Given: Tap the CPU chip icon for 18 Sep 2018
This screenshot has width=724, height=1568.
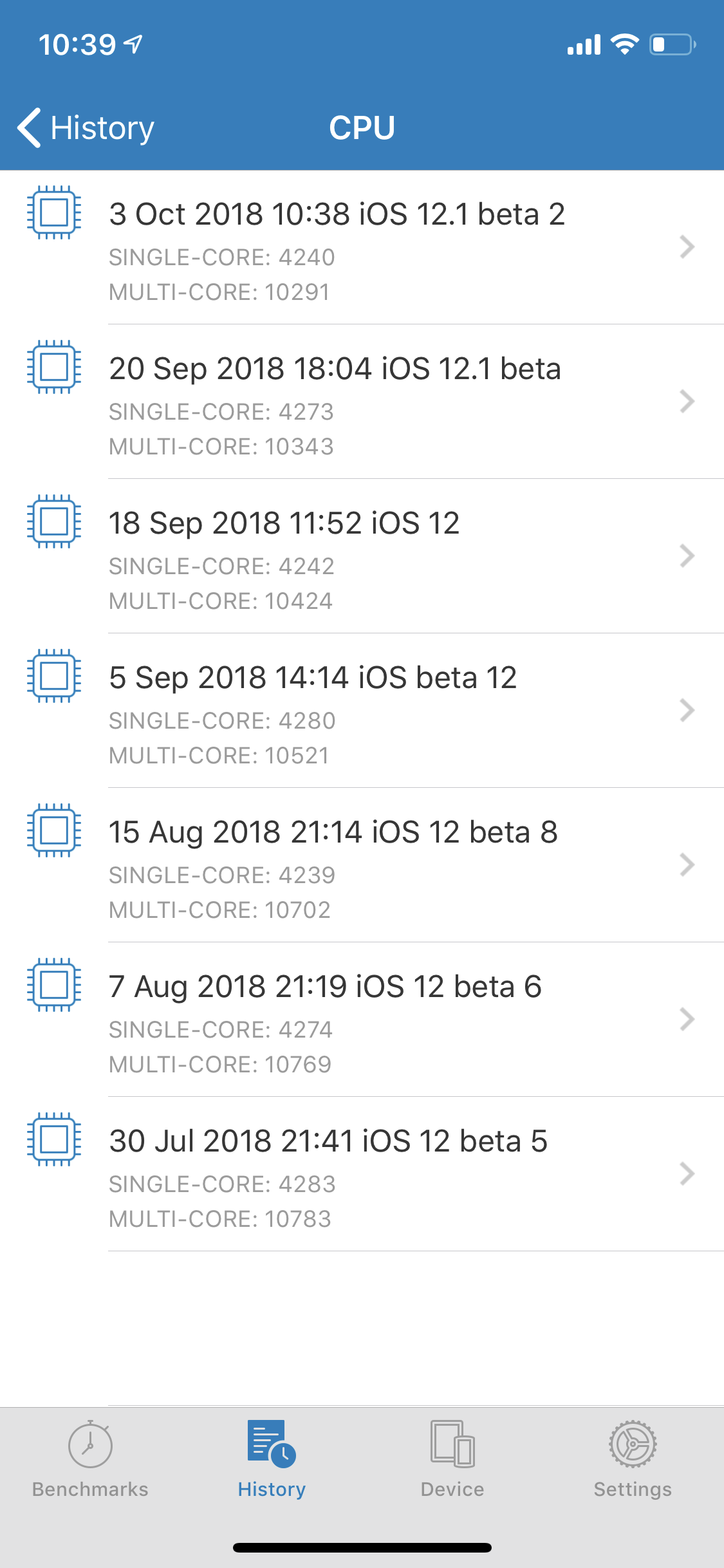Looking at the screenshot, I should 54,521.
